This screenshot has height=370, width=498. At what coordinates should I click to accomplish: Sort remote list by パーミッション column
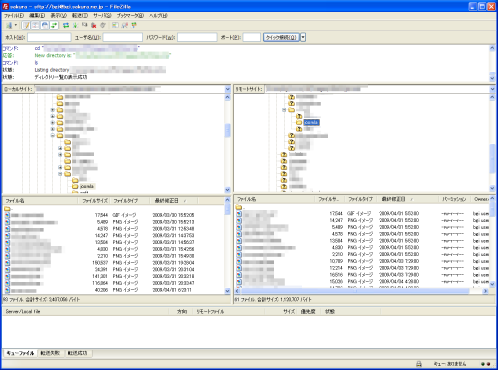click(x=454, y=199)
